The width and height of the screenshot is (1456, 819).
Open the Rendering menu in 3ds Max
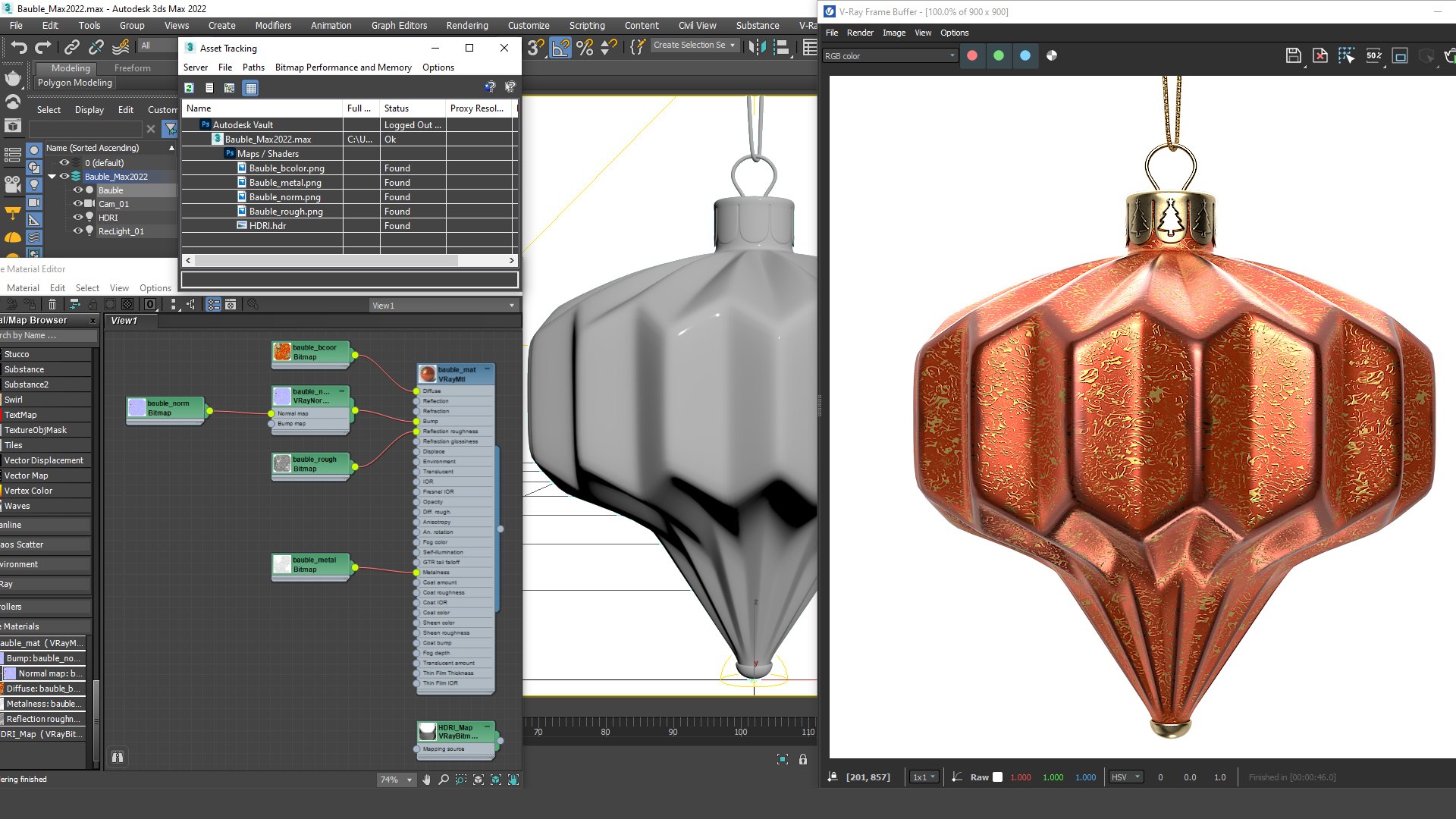[x=467, y=26]
